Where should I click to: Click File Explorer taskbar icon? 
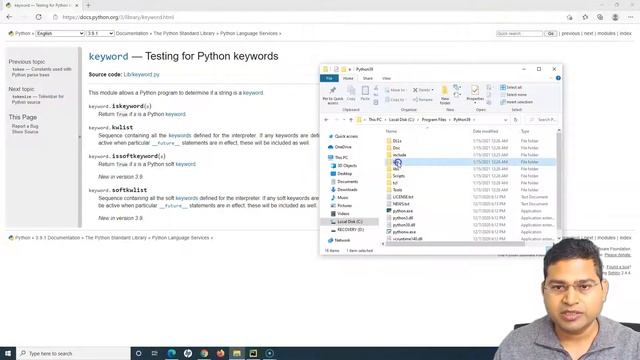[237, 353]
